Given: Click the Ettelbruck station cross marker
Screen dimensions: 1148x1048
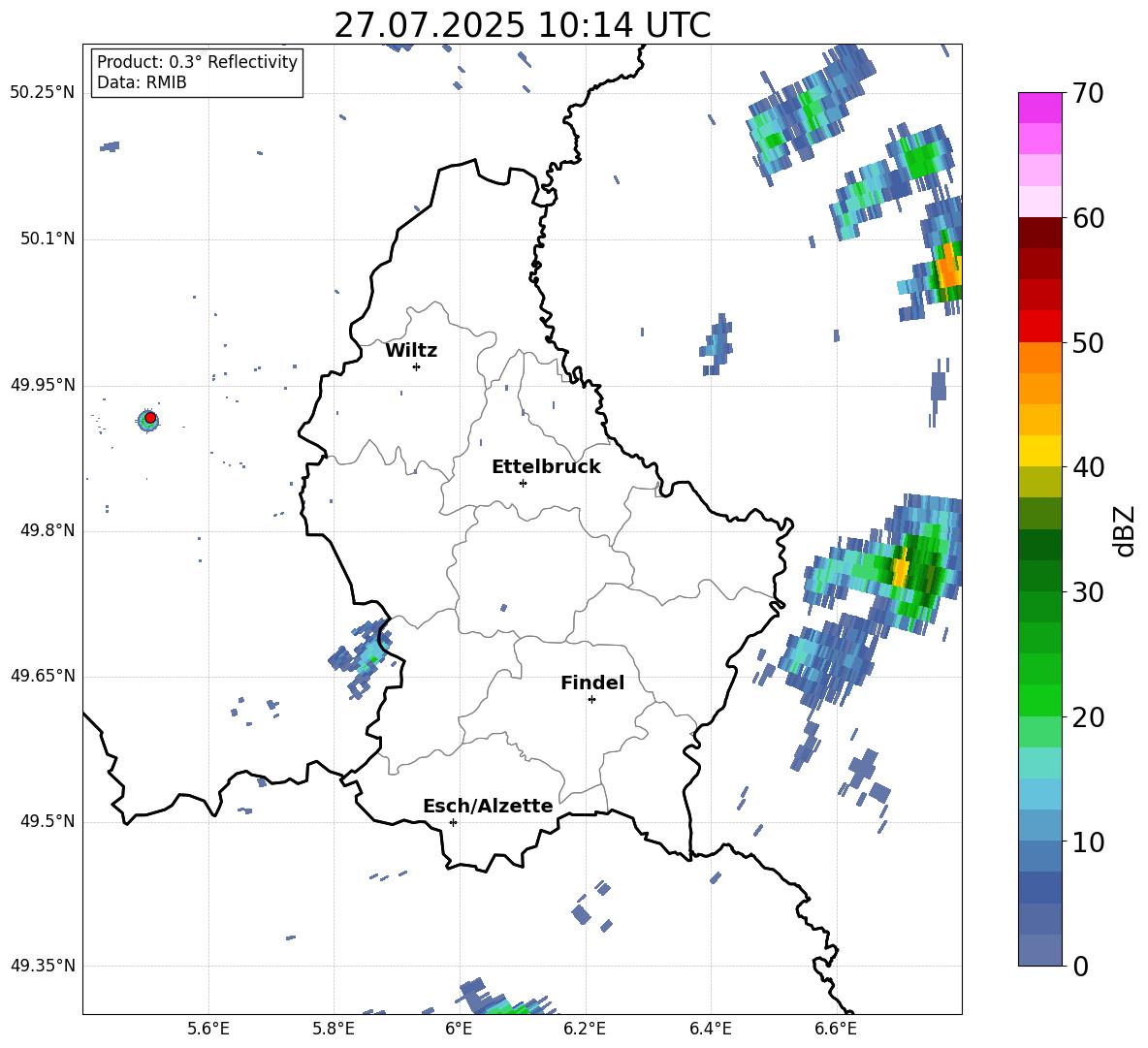Looking at the screenshot, I should pos(523,483).
